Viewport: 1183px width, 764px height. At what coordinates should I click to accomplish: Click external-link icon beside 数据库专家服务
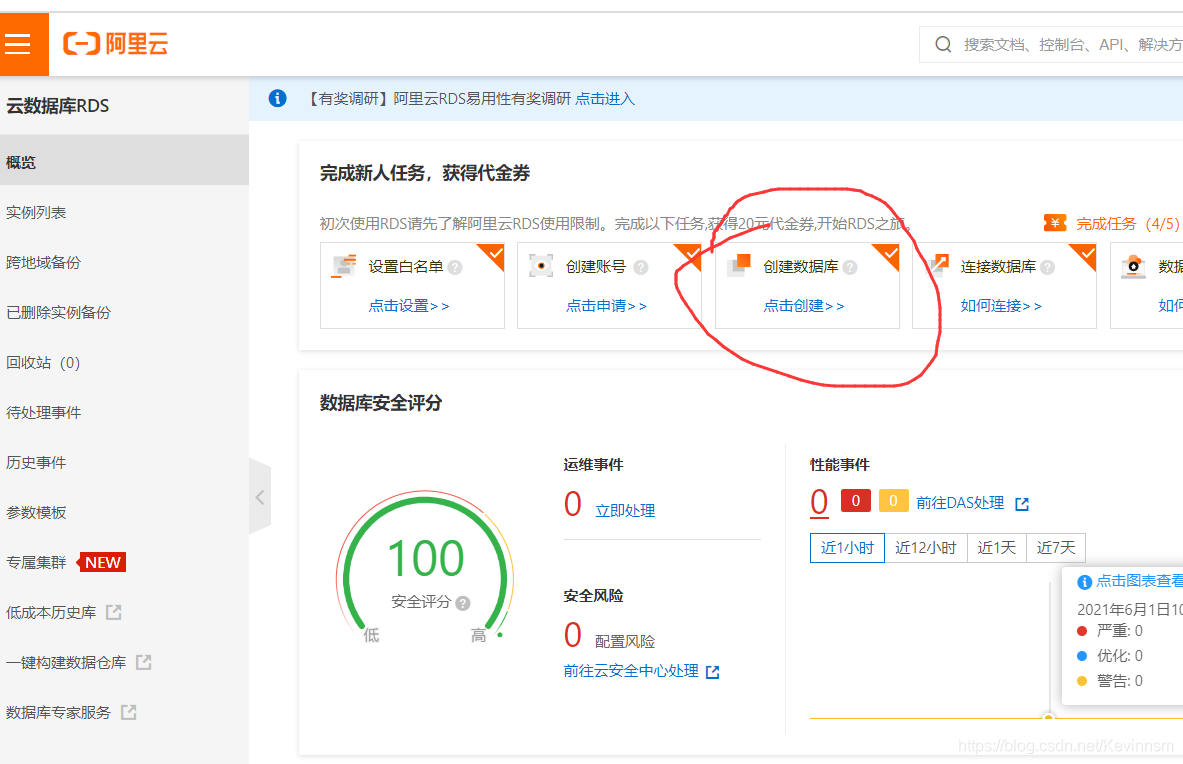pos(129,712)
